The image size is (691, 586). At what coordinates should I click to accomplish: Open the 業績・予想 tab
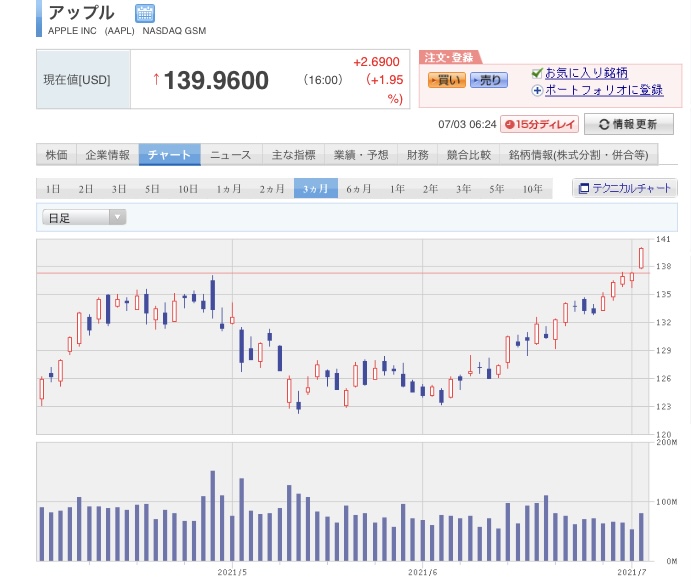[x=361, y=155]
